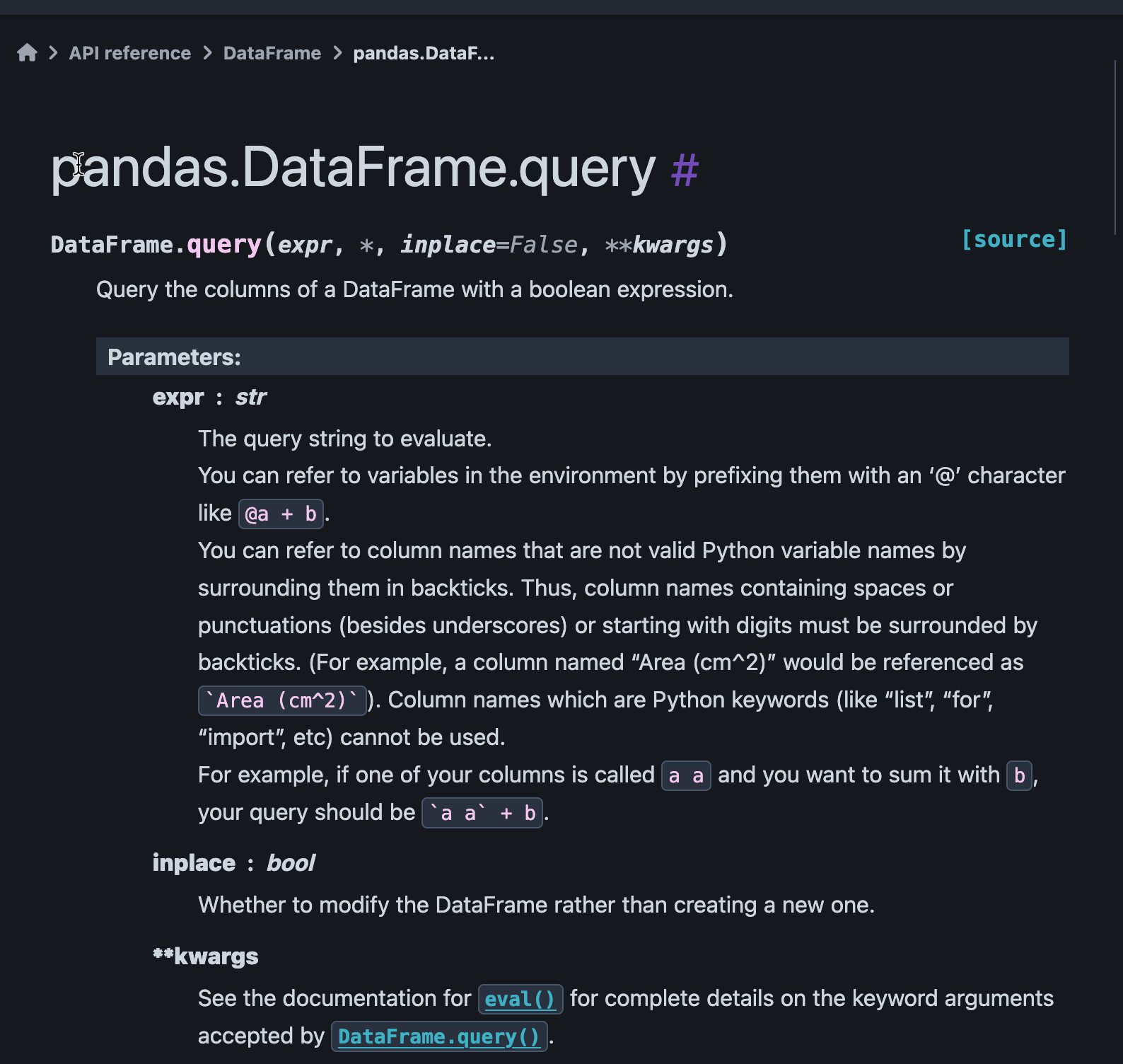Click the chevron after the home icon
Image resolution: width=1123 pixels, height=1064 pixels.
pos(54,53)
